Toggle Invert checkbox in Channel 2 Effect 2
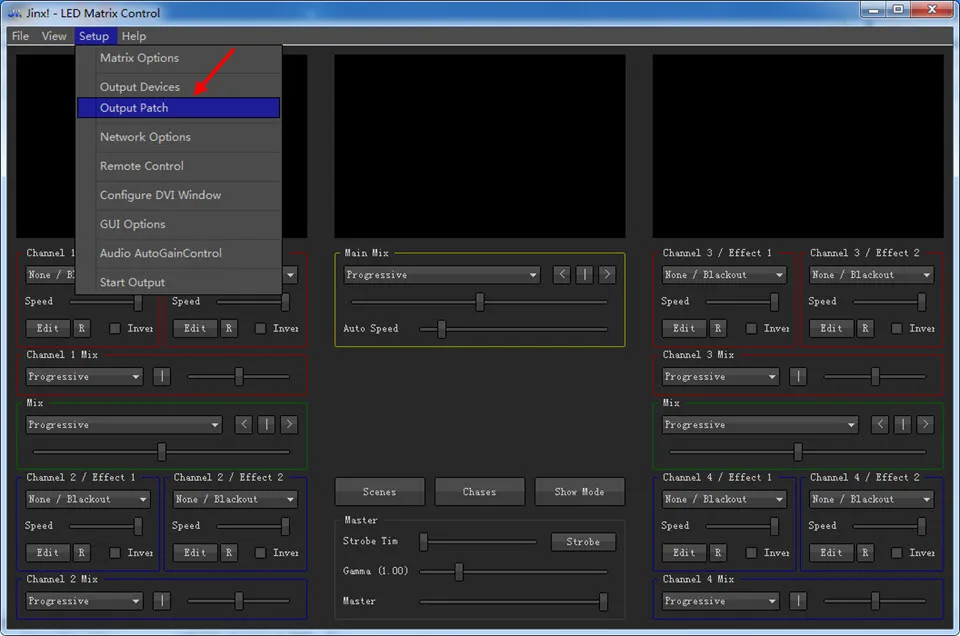The height and width of the screenshot is (636, 960). click(260, 553)
